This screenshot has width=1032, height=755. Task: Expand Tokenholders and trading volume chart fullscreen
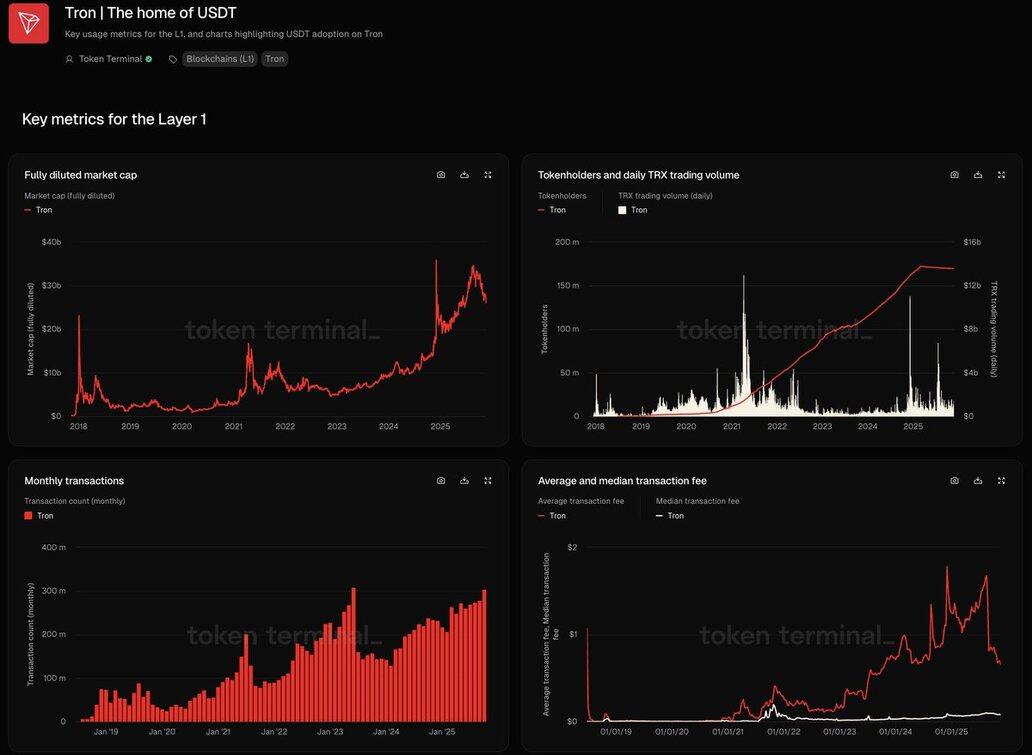[x=1001, y=175]
